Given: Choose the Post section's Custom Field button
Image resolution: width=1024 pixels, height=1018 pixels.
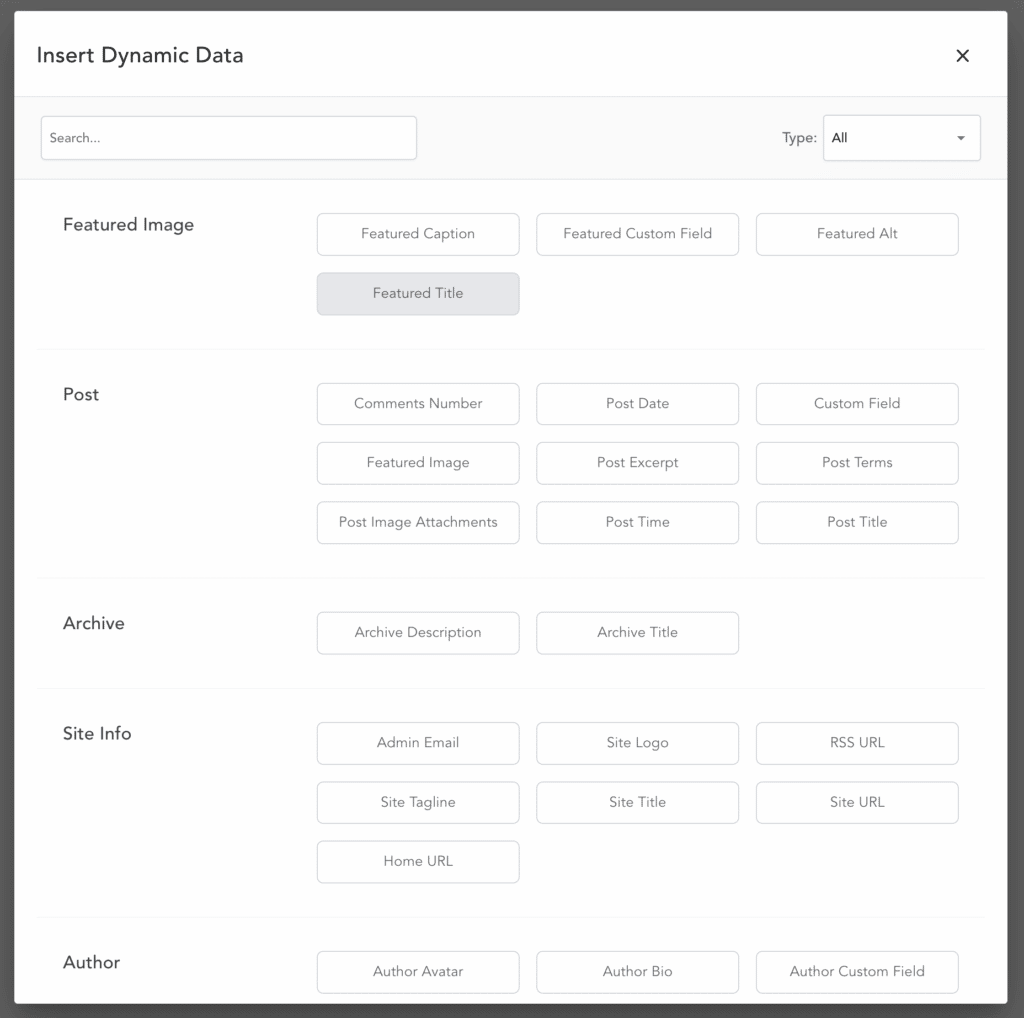Looking at the screenshot, I should click(x=857, y=404).
